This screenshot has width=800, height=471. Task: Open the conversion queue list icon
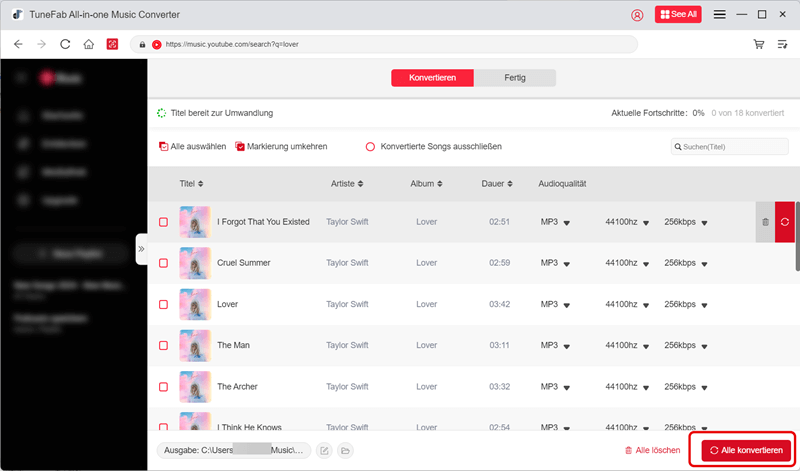point(782,44)
